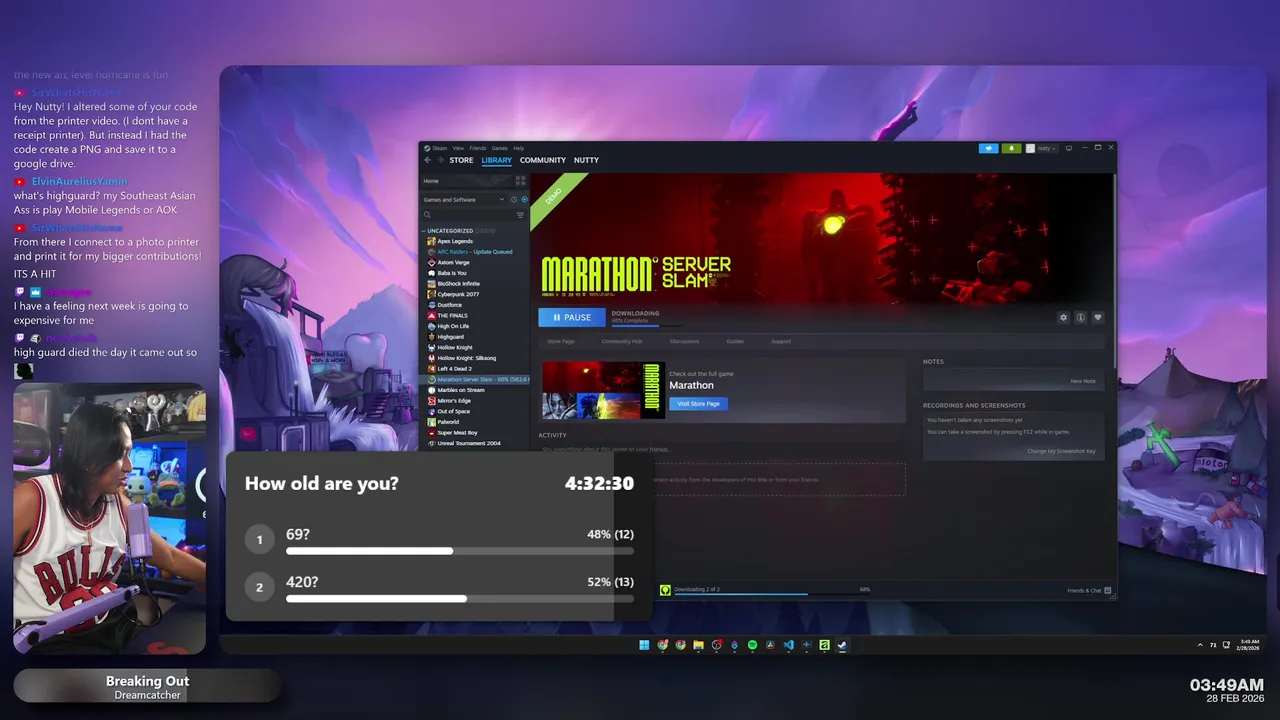Select Unreal Tournament 2004 in library
Viewport: 1280px width, 720px height.
pos(468,443)
